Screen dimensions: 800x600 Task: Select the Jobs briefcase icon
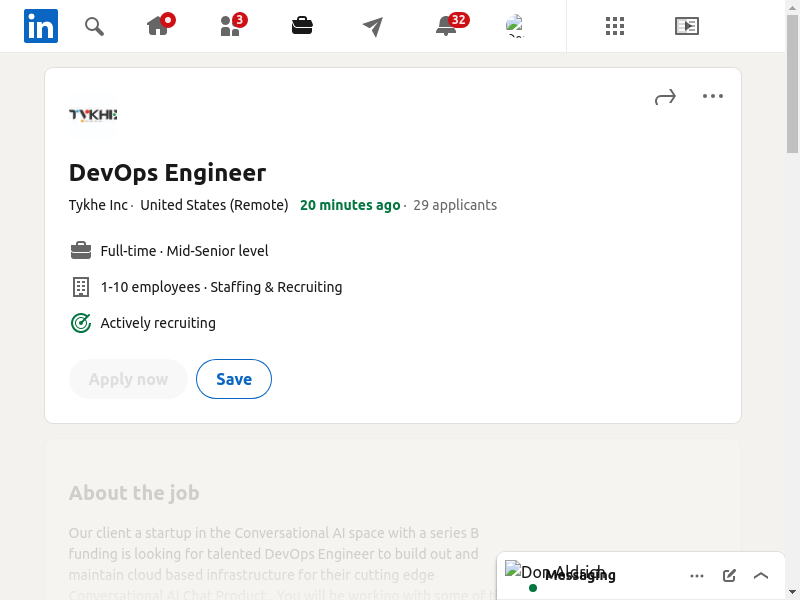coord(302,26)
